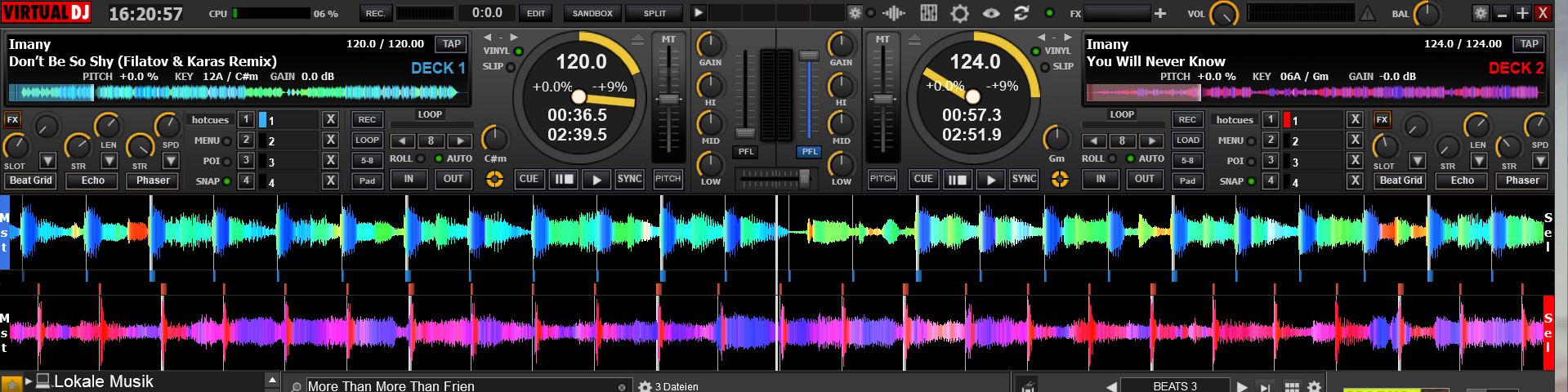This screenshot has height=392, width=1568.
Task: Select Deck 1 Pad mode
Action: (x=368, y=180)
